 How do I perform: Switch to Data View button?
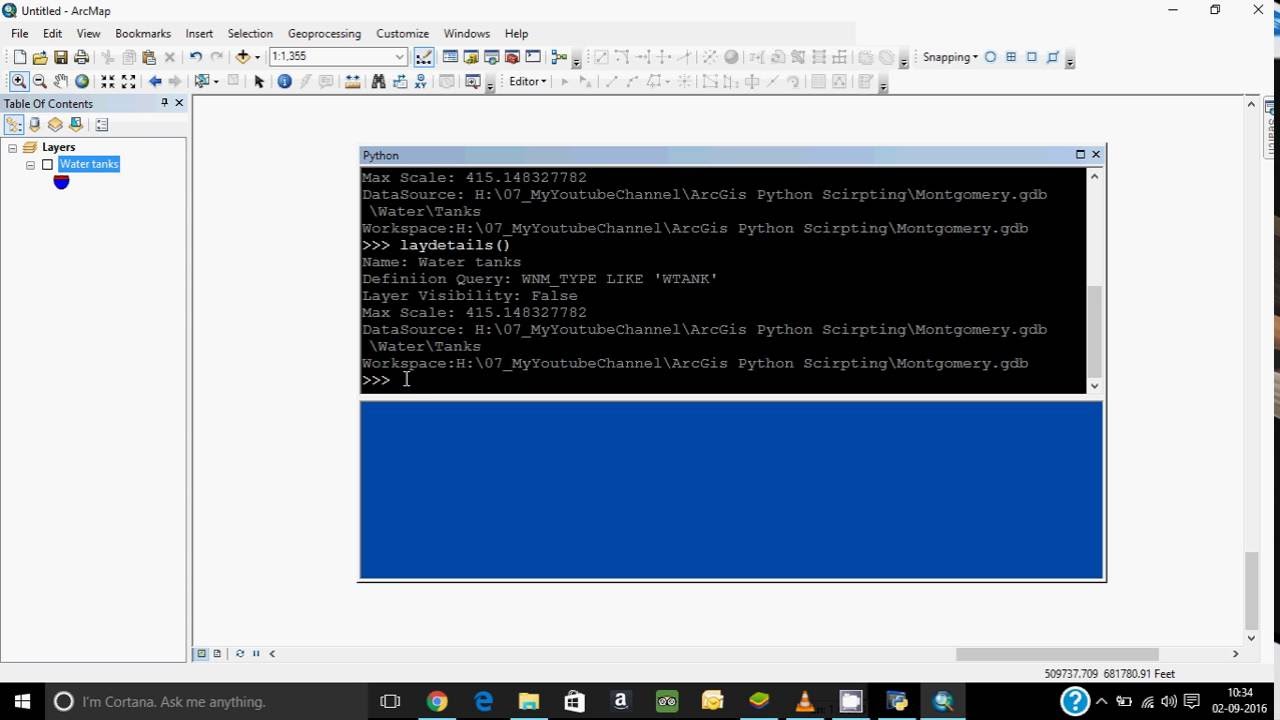(201, 653)
